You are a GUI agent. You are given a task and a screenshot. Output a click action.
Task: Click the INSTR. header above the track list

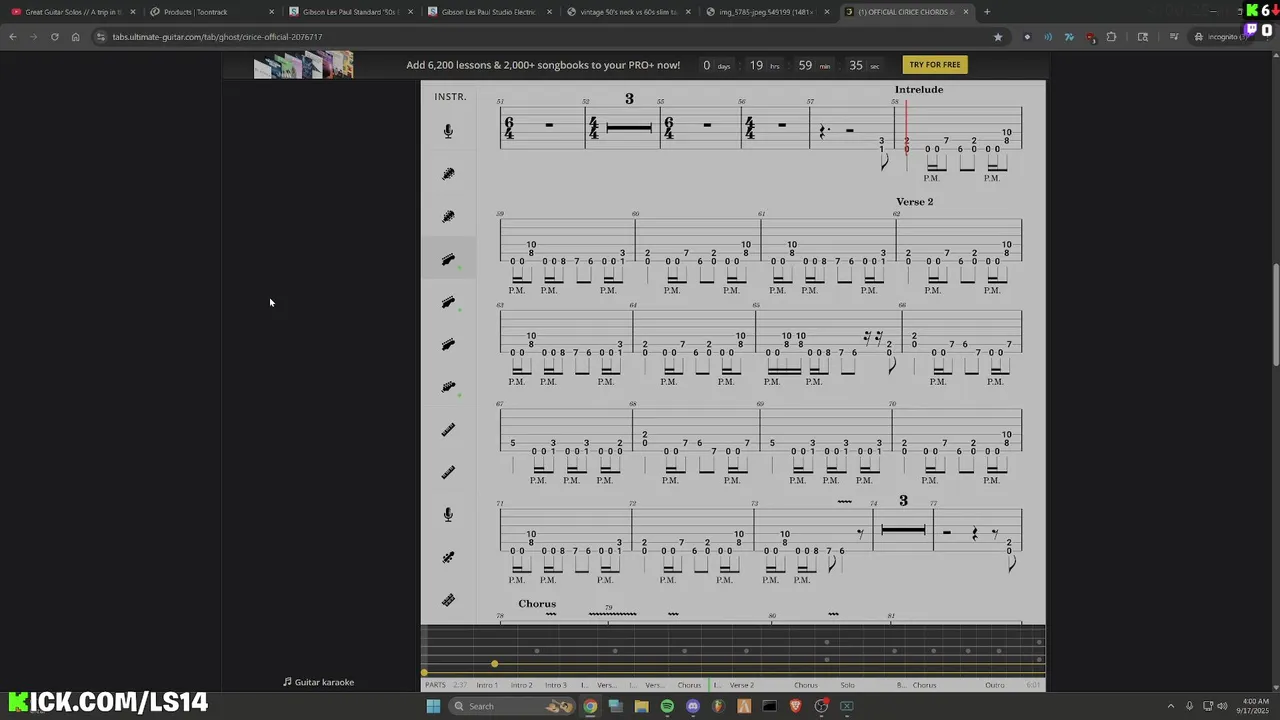(450, 97)
